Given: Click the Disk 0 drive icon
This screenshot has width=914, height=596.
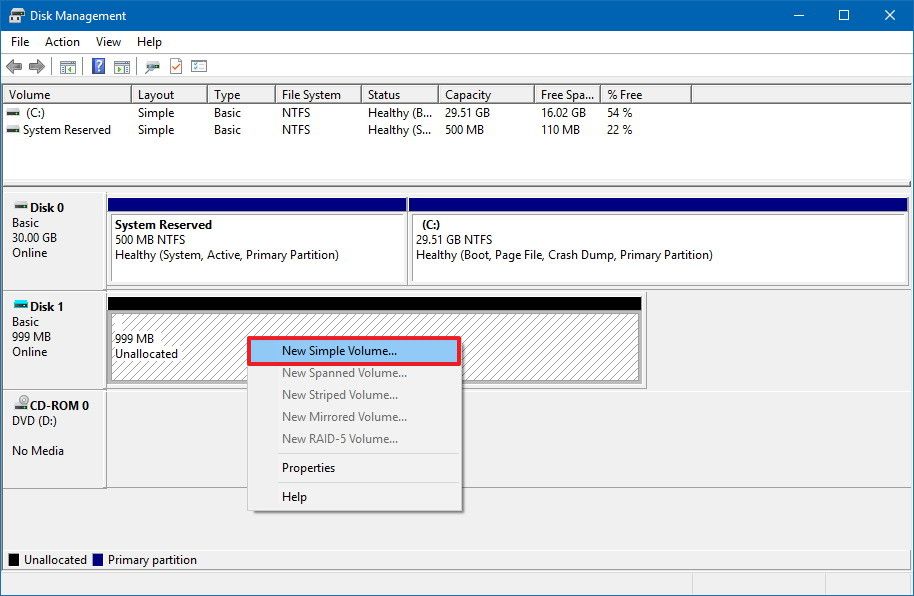Looking at the screenshot, I should (22, 207).
